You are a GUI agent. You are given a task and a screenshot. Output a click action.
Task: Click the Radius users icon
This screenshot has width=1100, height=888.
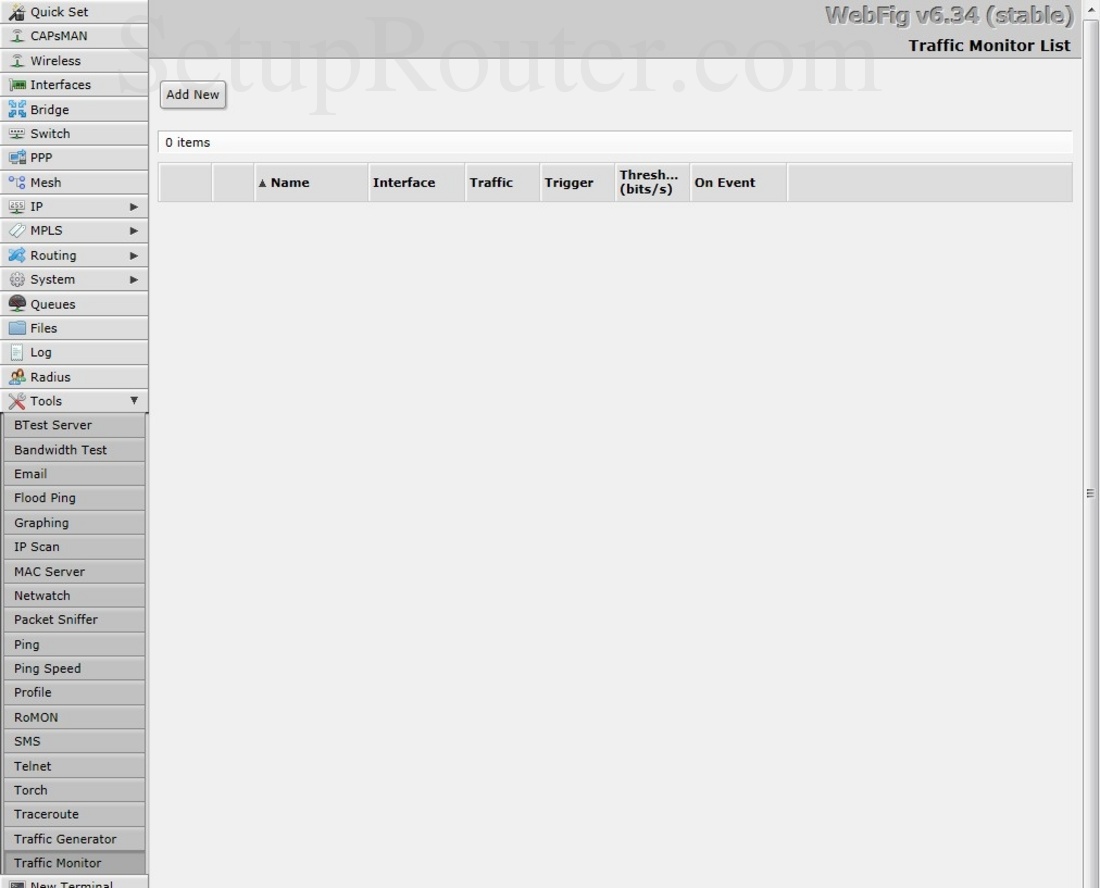pos(17,377)
